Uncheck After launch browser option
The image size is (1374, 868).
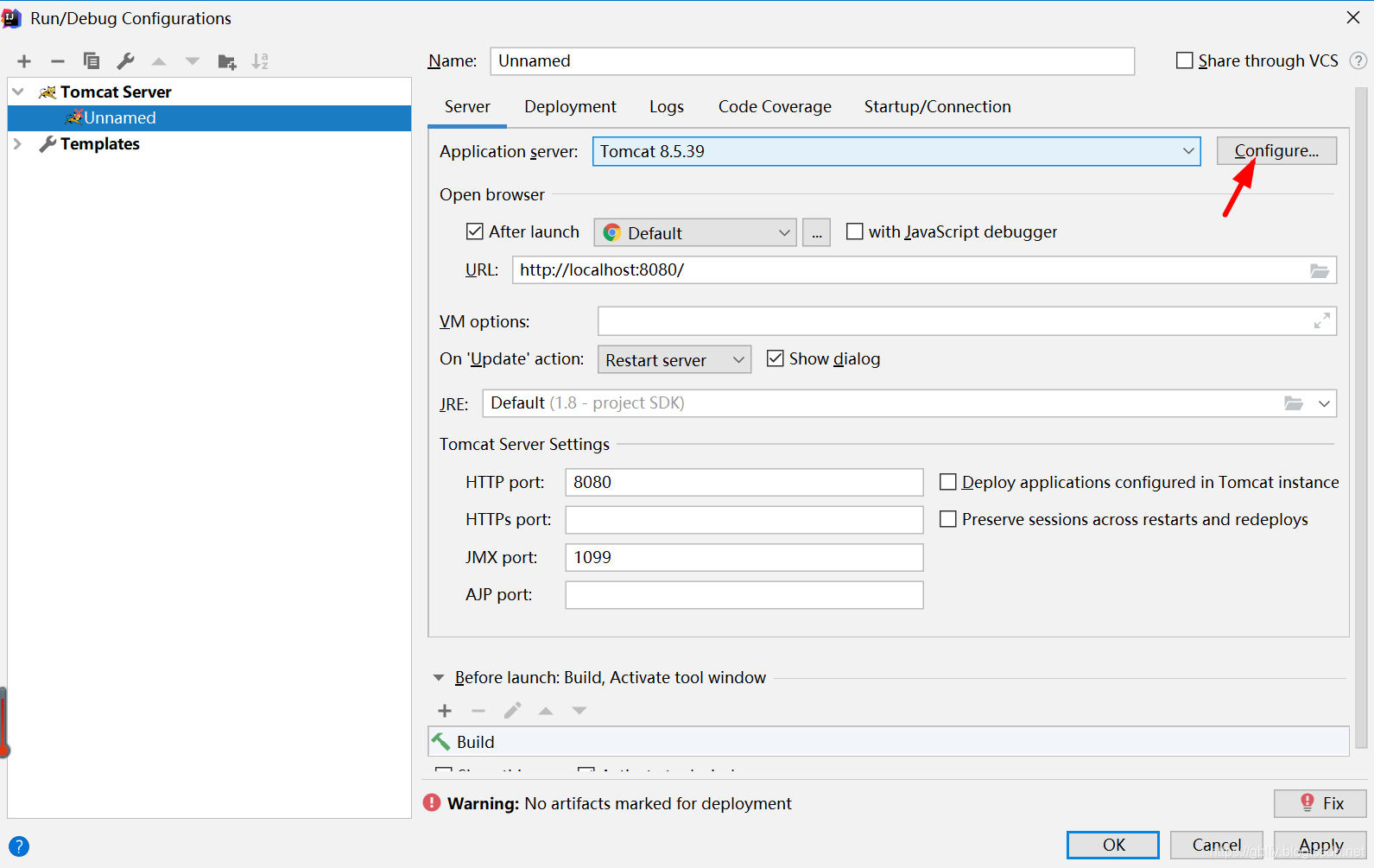coord(474,231)
